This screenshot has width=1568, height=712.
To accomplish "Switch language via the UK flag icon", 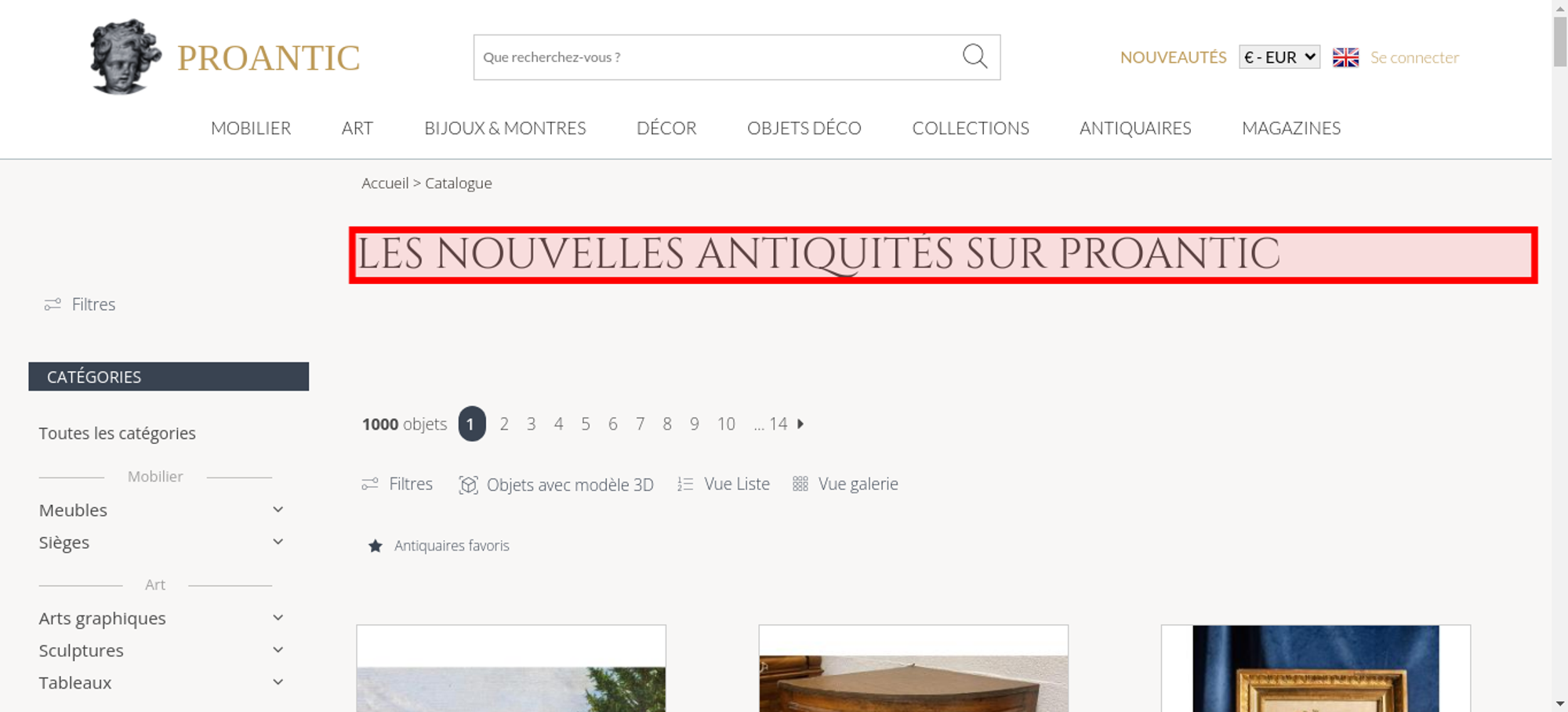I will (x=1345, y=57).
